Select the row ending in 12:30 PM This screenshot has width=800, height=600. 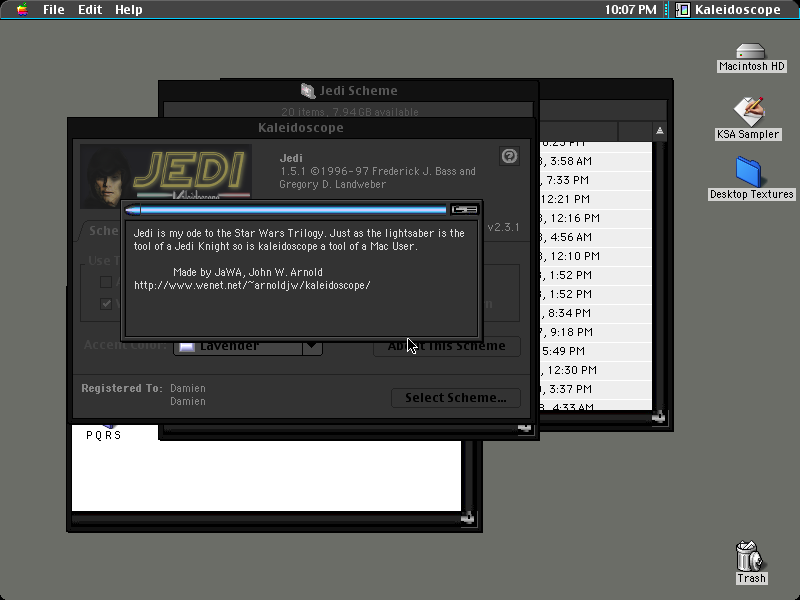(x=595, y=370)
